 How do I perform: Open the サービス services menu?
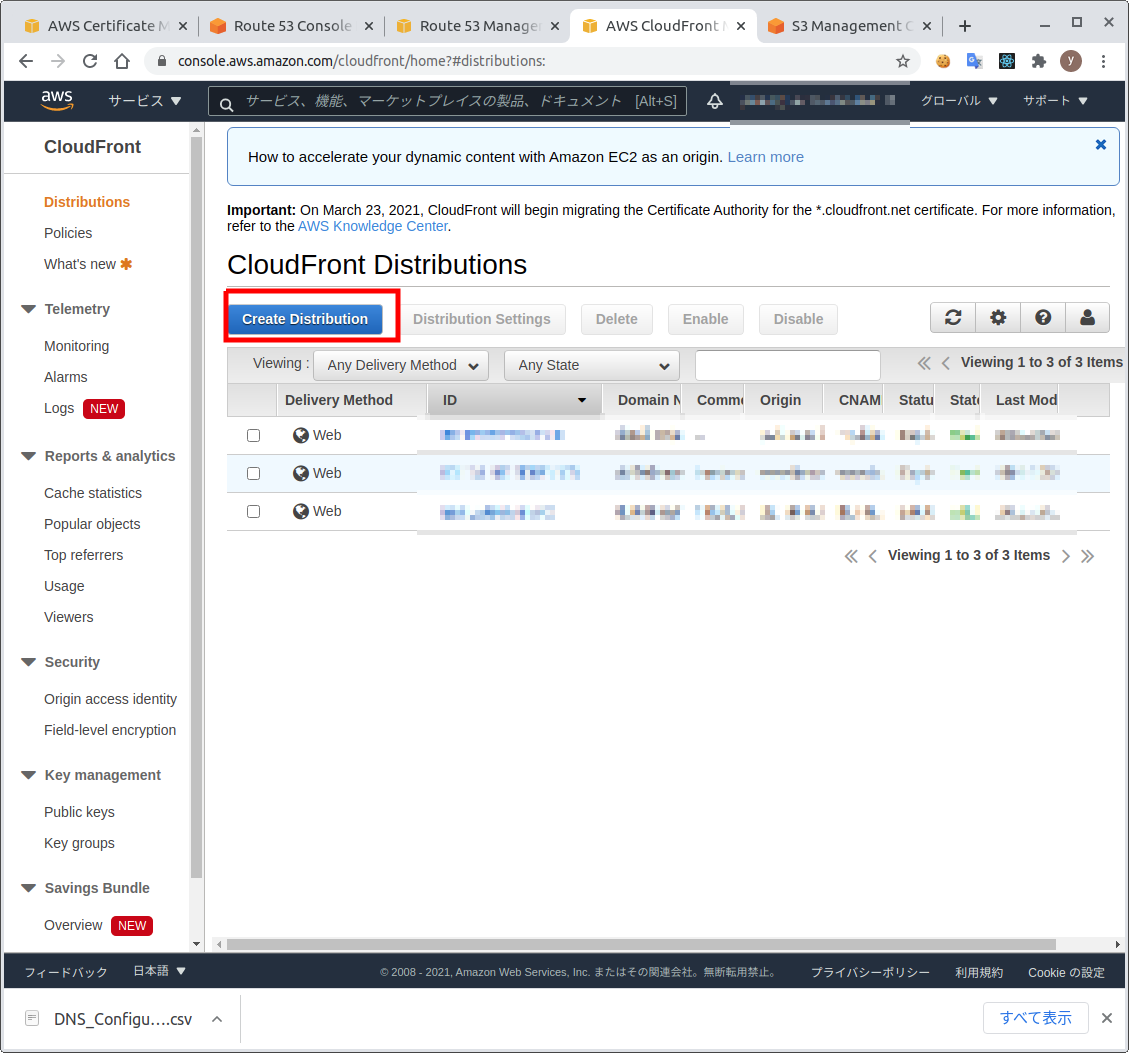145,101
